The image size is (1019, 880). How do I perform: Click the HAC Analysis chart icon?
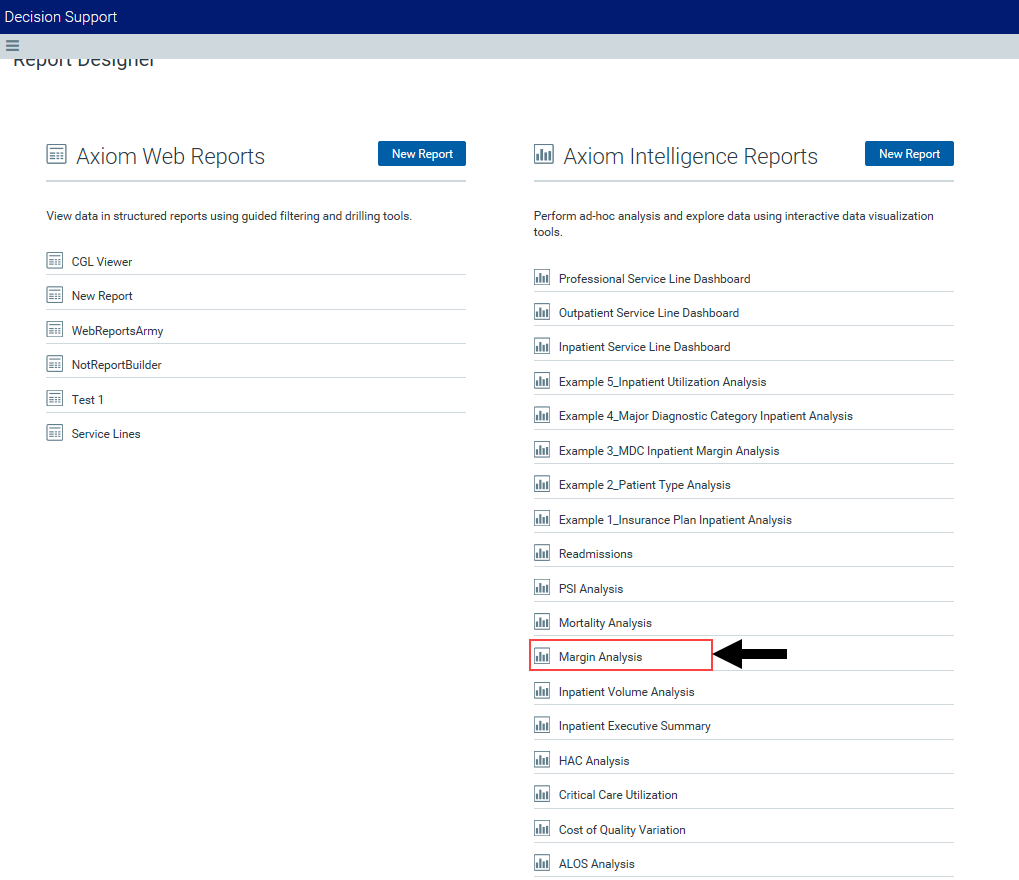[542, 760]
